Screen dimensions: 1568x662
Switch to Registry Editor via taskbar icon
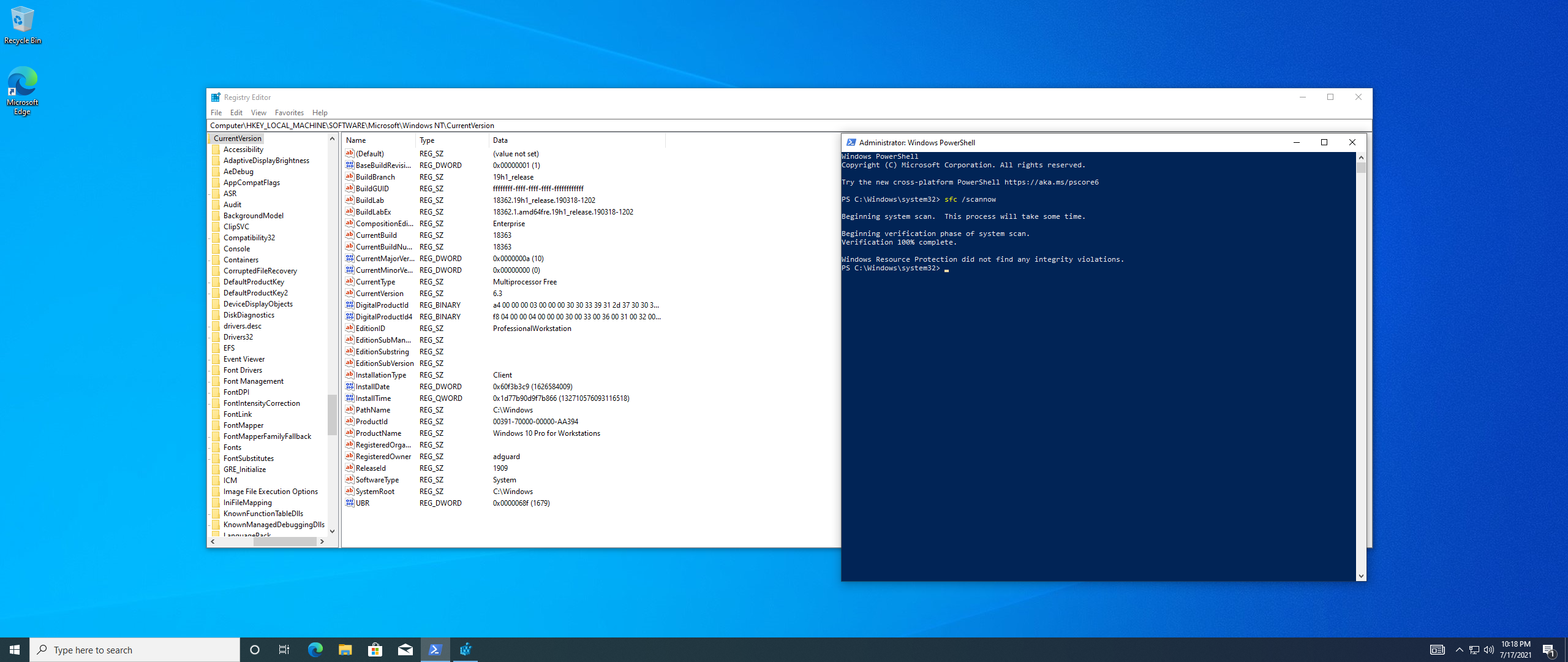(x=466, y=650)
